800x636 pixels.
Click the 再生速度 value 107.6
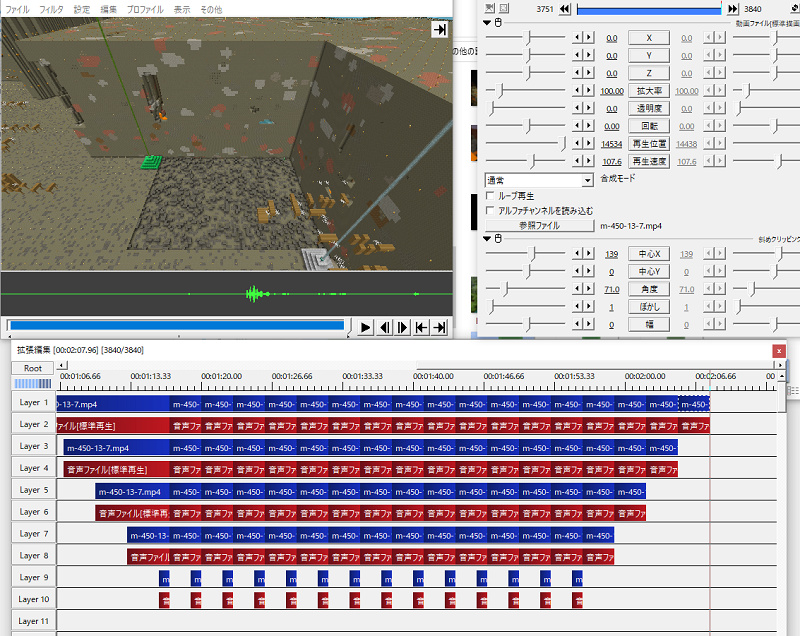(x=612, y=162)
